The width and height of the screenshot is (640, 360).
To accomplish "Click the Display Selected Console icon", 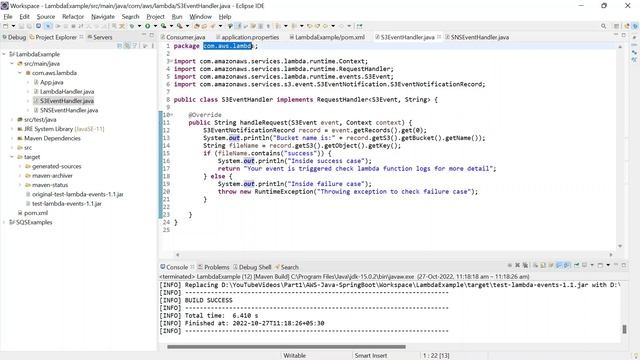I will pos(584,265).
